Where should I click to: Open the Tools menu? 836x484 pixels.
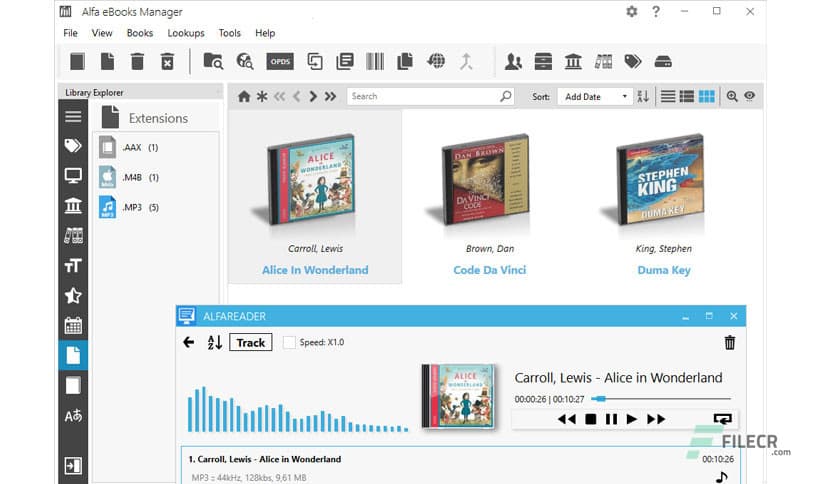pyautogui.click(x=229, y=33)
